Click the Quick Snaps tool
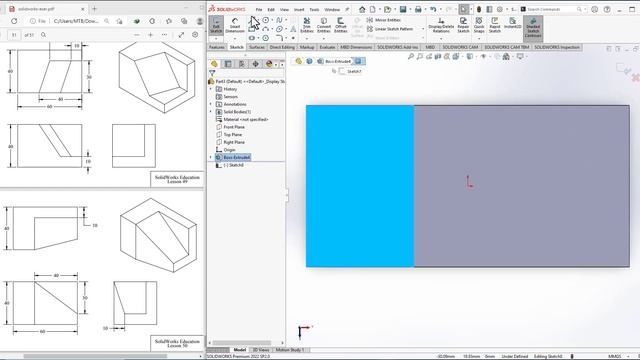 click(479, 25)
